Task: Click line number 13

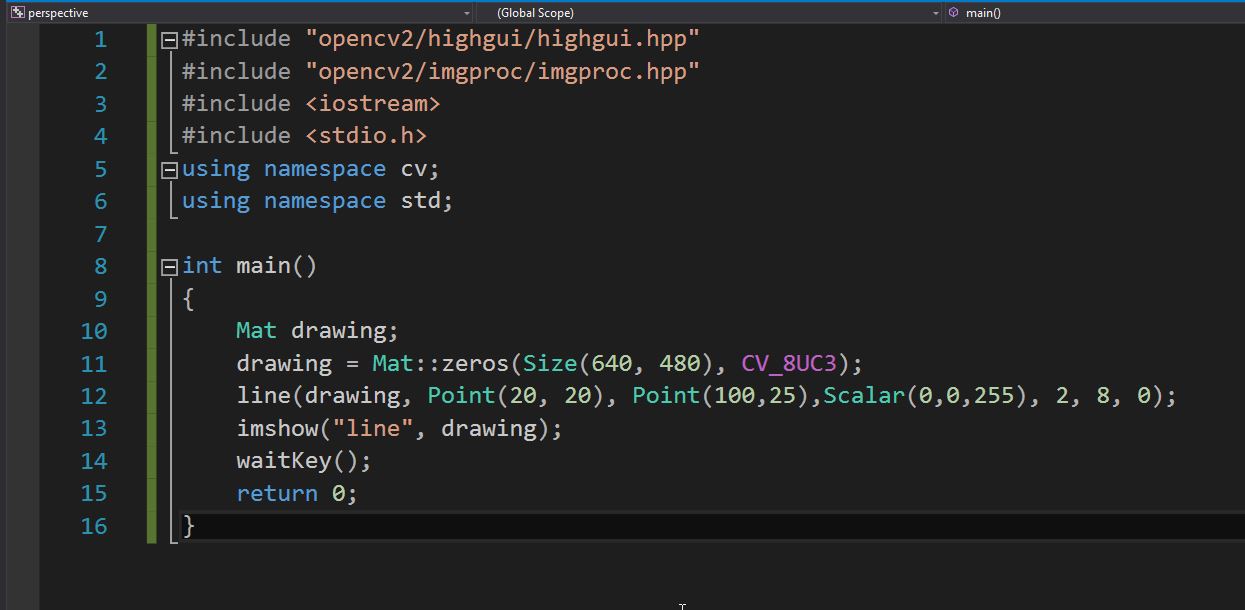Action: [94, 427]
